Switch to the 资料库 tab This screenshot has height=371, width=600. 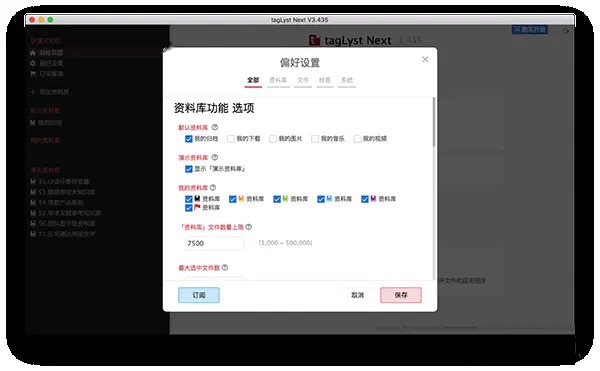pos(278,80)
